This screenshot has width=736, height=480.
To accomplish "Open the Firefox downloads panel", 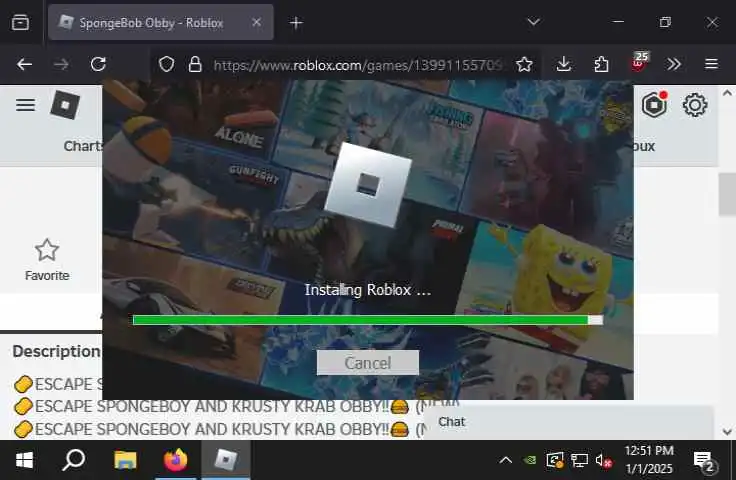I will tap(563, 64).
